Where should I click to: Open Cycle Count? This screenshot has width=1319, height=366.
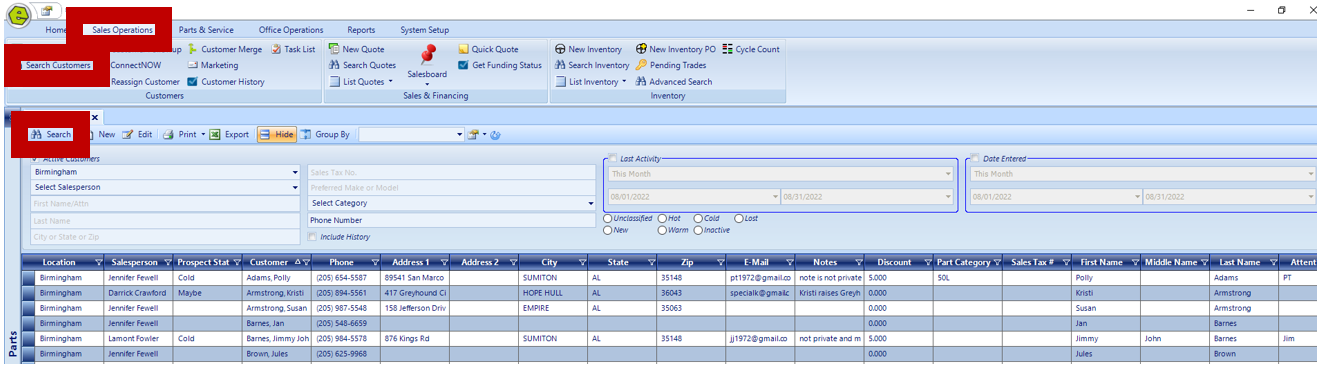[751, 48]
